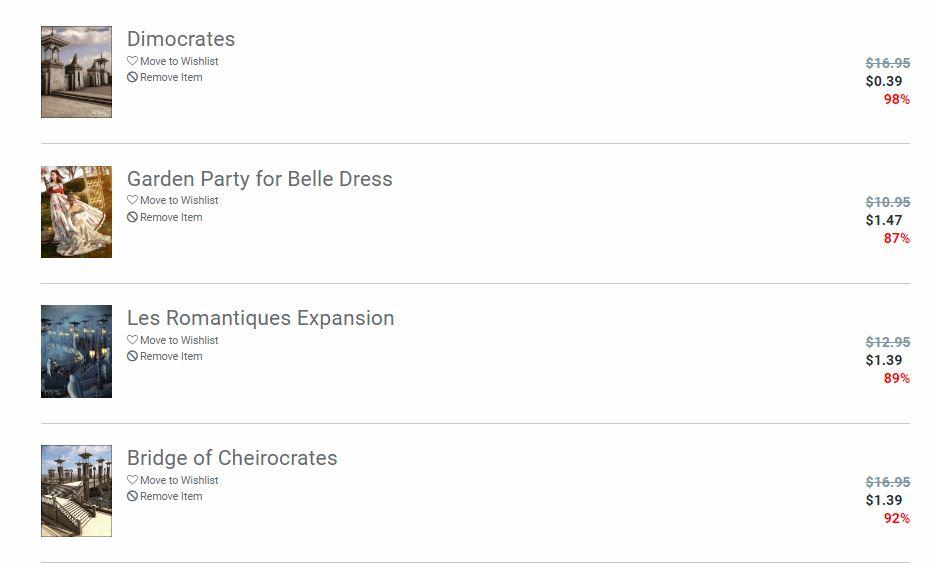Click heart icon for Bridge of Cheirocrates
Screen dimensions: 934x563
[x=132, y=480]
